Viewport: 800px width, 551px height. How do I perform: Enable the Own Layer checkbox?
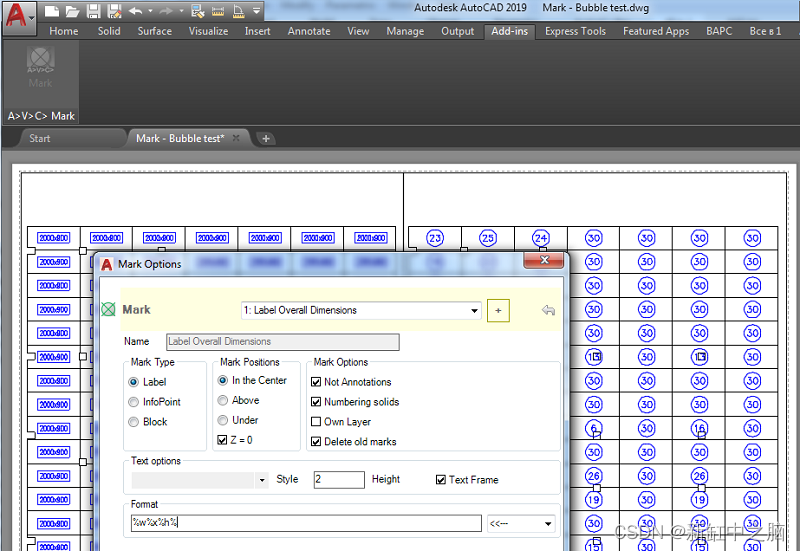tap(317, 422)
